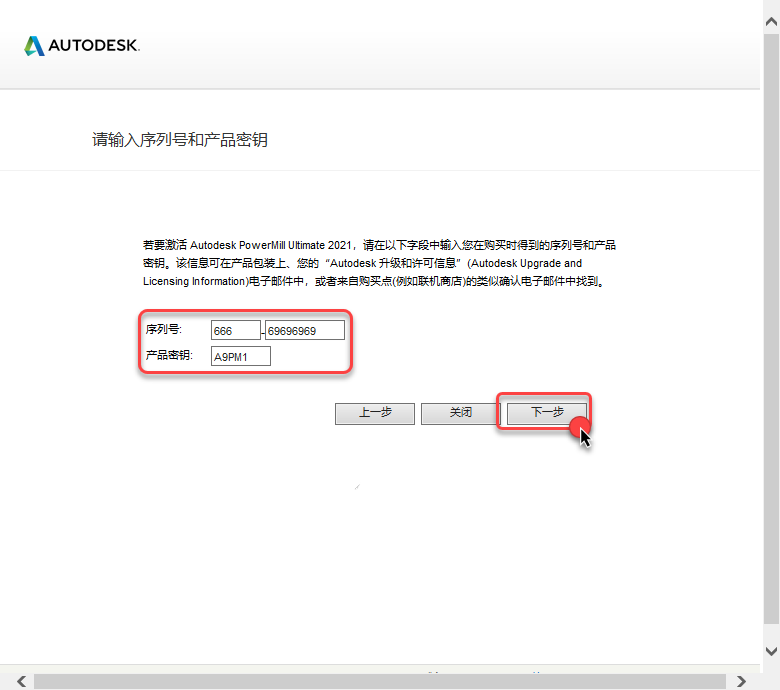Click the horizontal scrollbar right arrow
Viewport: 780px width, 690px height.
click(741, 681)
